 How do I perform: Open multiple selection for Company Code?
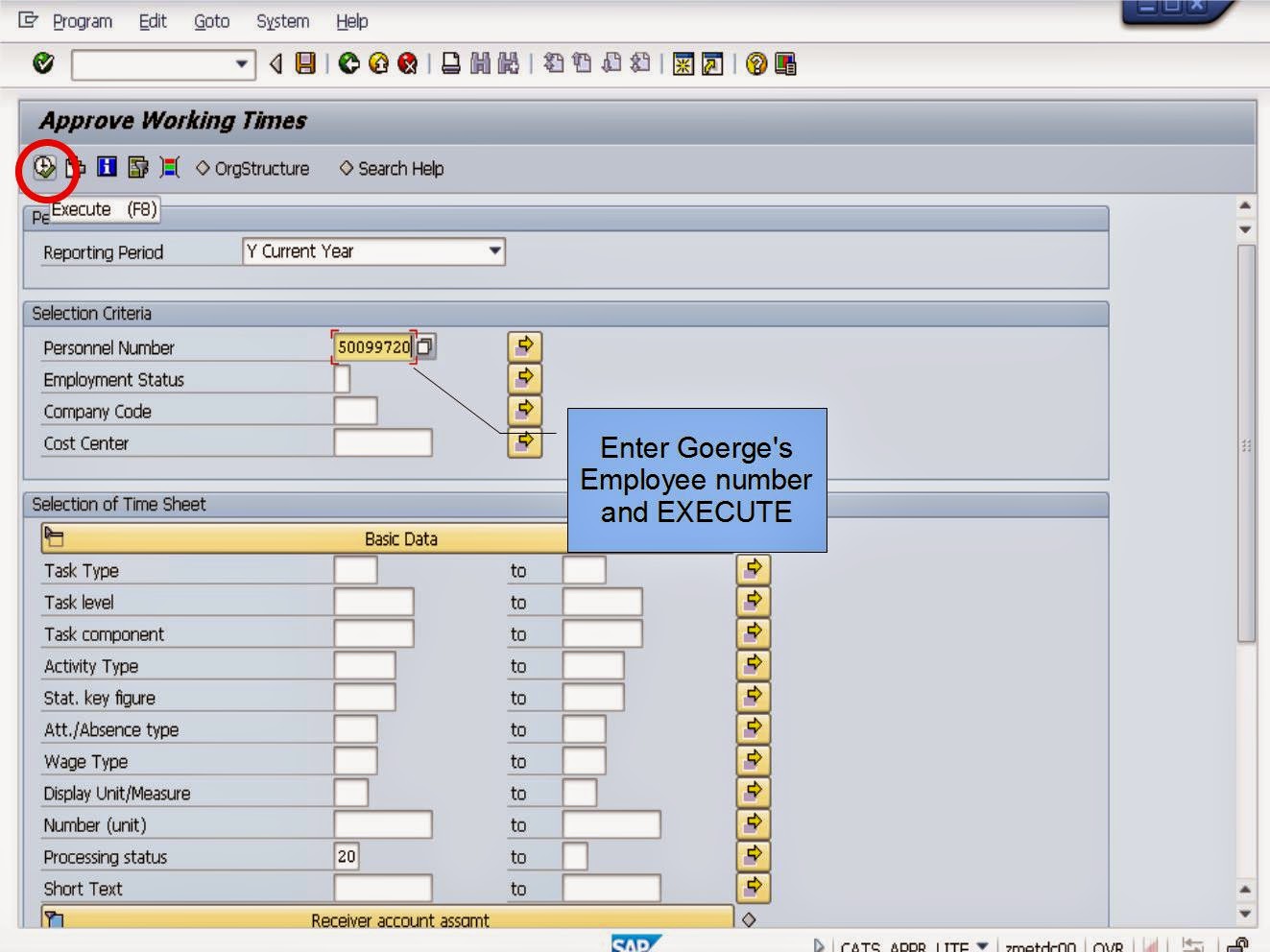pyautogui.click(x=524, y=410)
